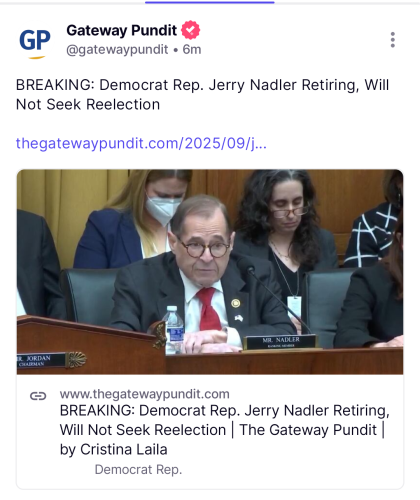The image size is (420, 500).
Task: Click the @gatewaypundit handle
Action: pyautogui.click(x=117, y=50)
